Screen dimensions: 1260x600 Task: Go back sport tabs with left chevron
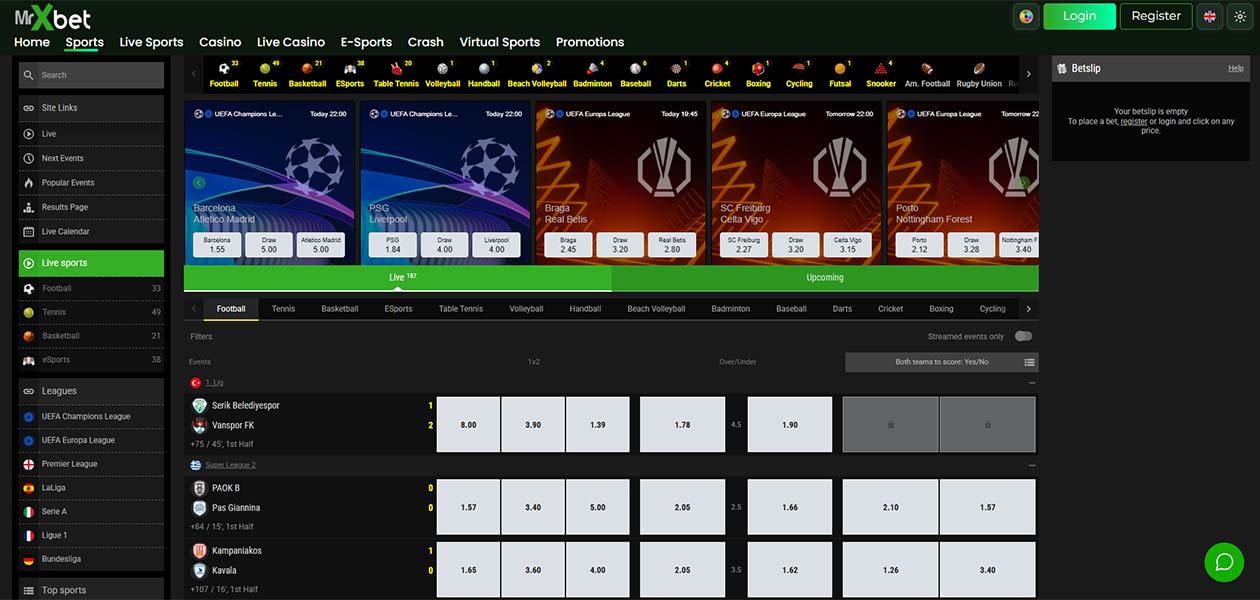(194, 309)
